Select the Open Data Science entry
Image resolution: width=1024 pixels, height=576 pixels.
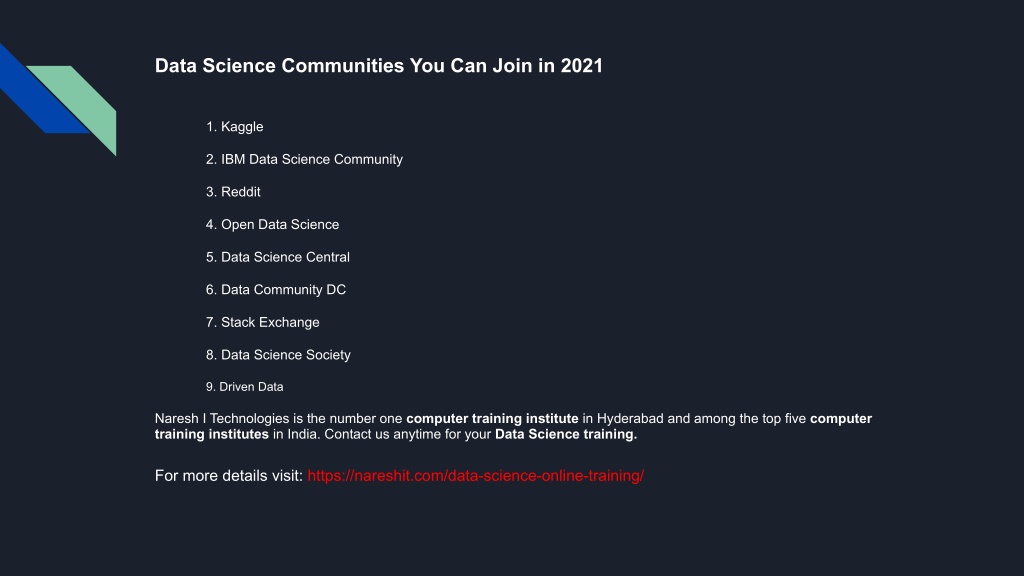(x=280, y=225)
